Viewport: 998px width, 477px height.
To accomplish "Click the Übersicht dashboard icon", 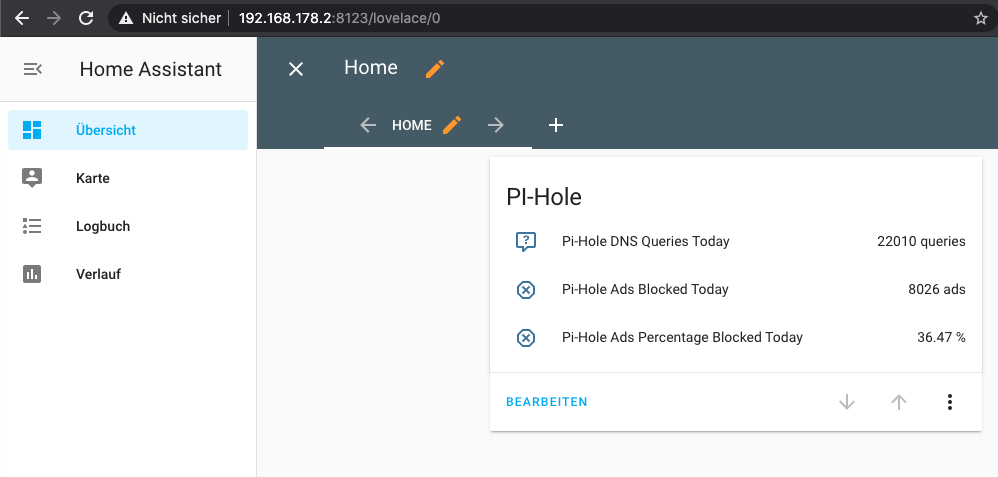I will pyautogui.click(x=32, y=130).
